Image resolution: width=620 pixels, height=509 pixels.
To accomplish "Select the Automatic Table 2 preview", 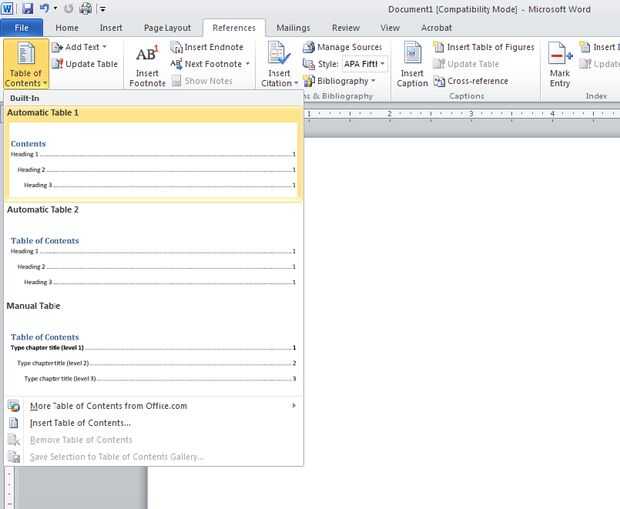I will tap(153, 250).
